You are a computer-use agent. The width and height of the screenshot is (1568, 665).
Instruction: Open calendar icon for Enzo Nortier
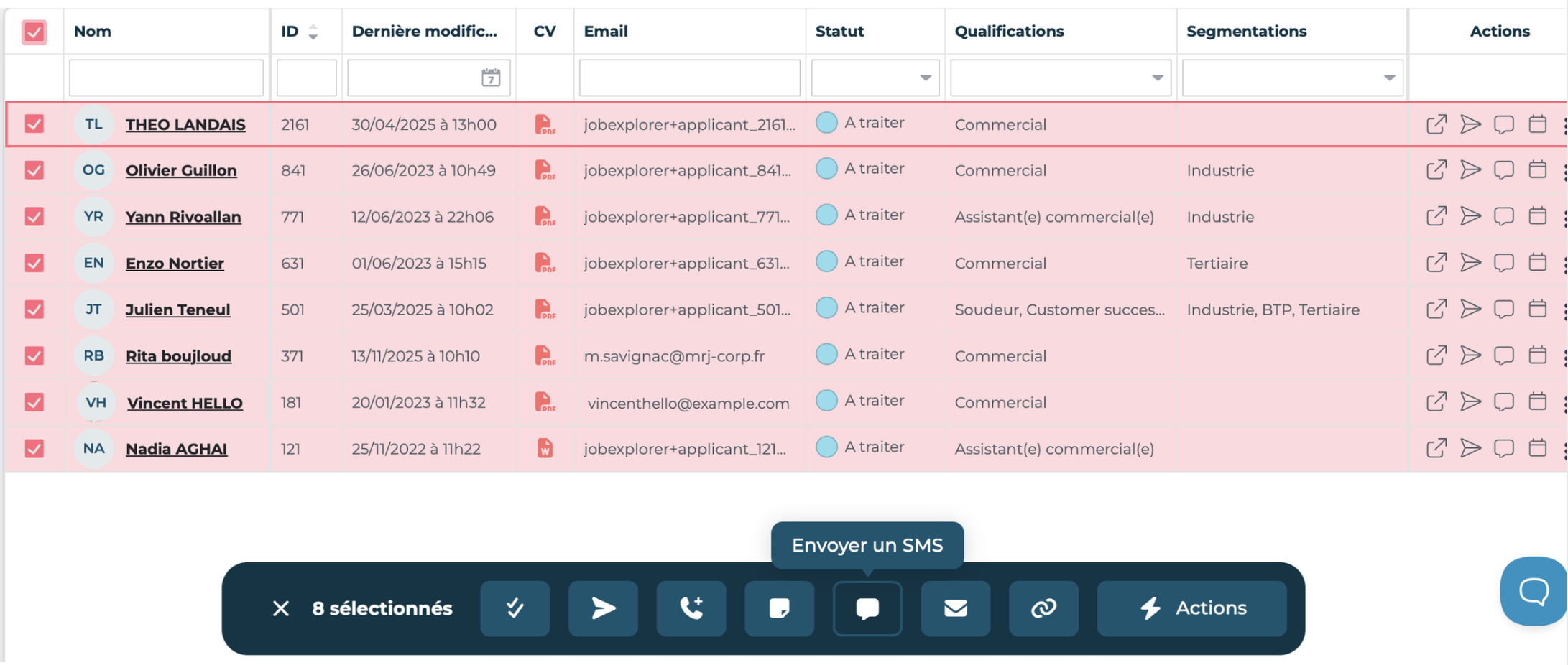(1538, 263)
